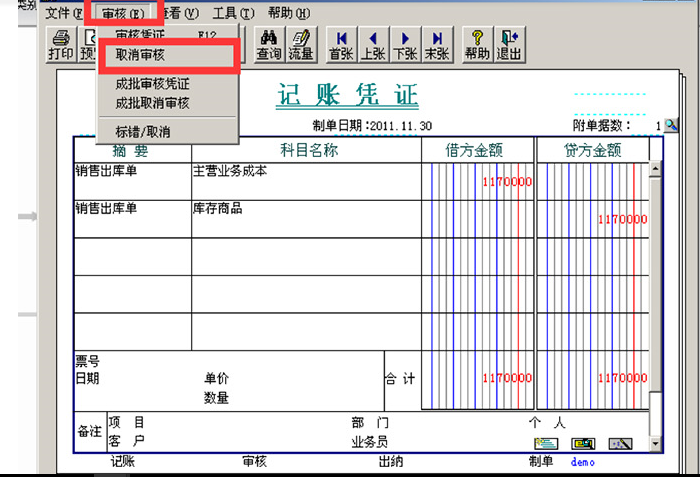Click the 制单日期 2011.11.30 field
Viewport: 700px width, 477px height.
(x=372, y=126)
